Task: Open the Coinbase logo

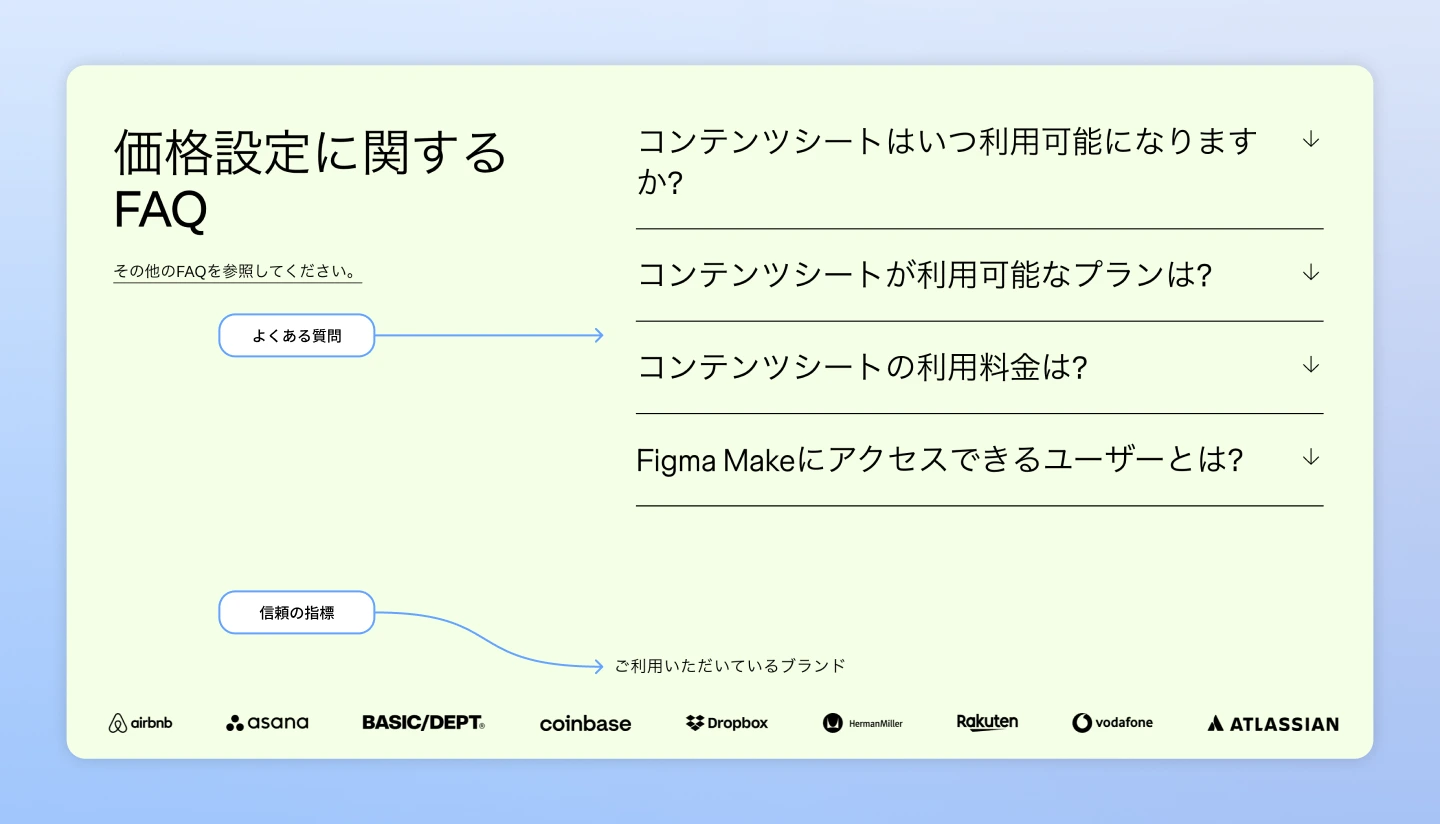Action: (x=585, y=723)
